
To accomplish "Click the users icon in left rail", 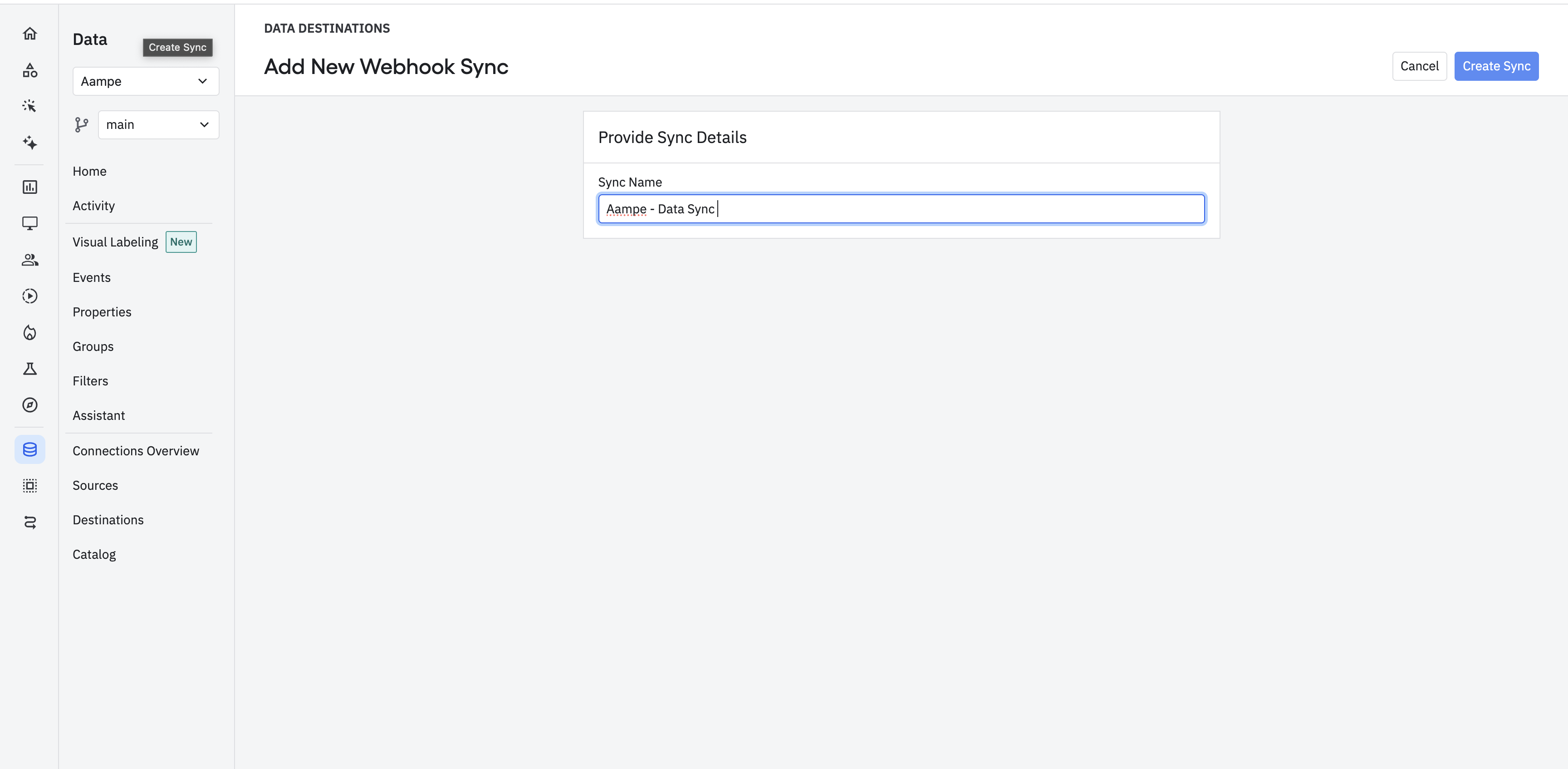I will (x=30, y=260).
